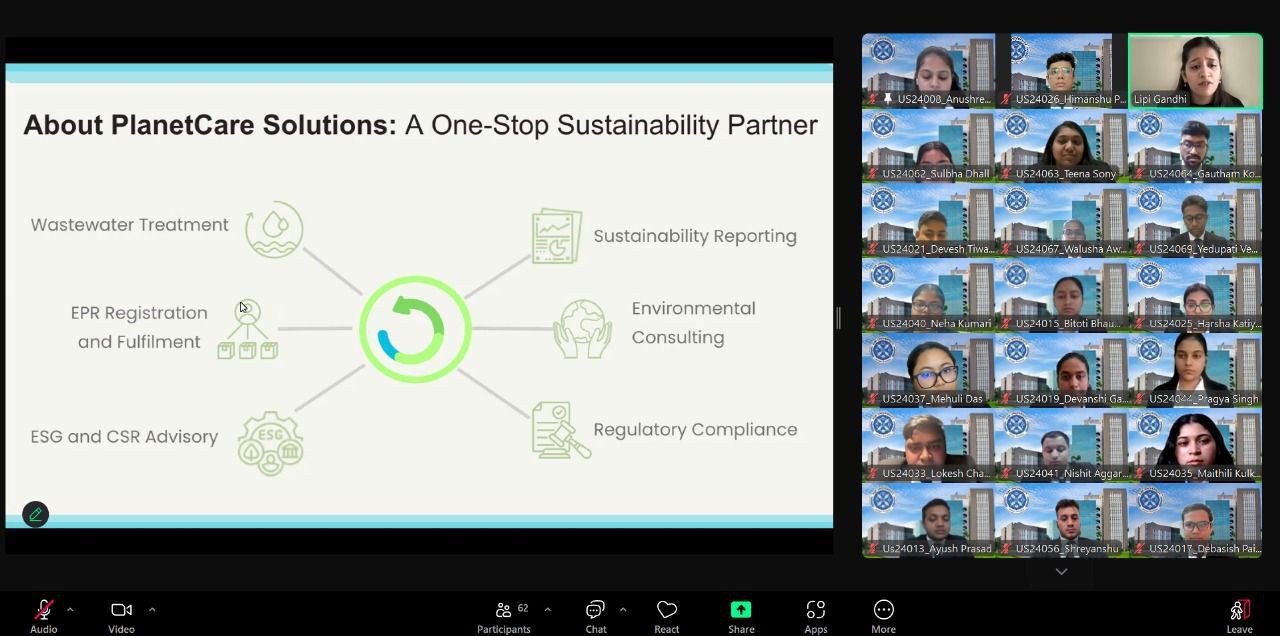Click the EPR Registration boxes icon
This screenshot has width=1280, height=636.
click(x=247, y=329)
